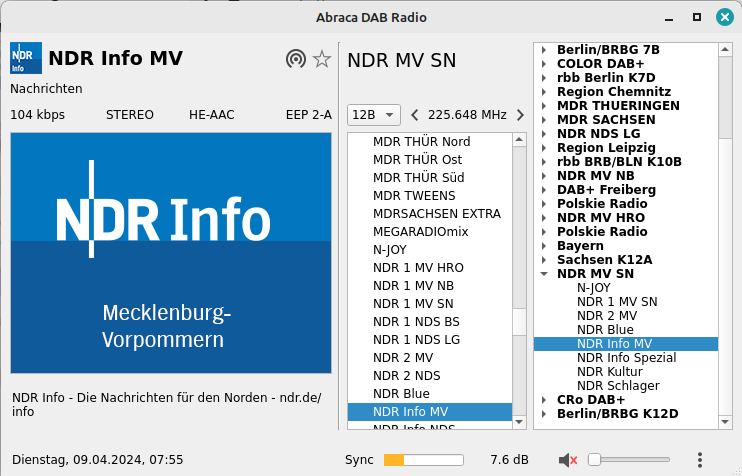This screenshot has width=742, height=476.
Task: Collapse the NDR MV SN ensemble
Action: coord(544,273)
